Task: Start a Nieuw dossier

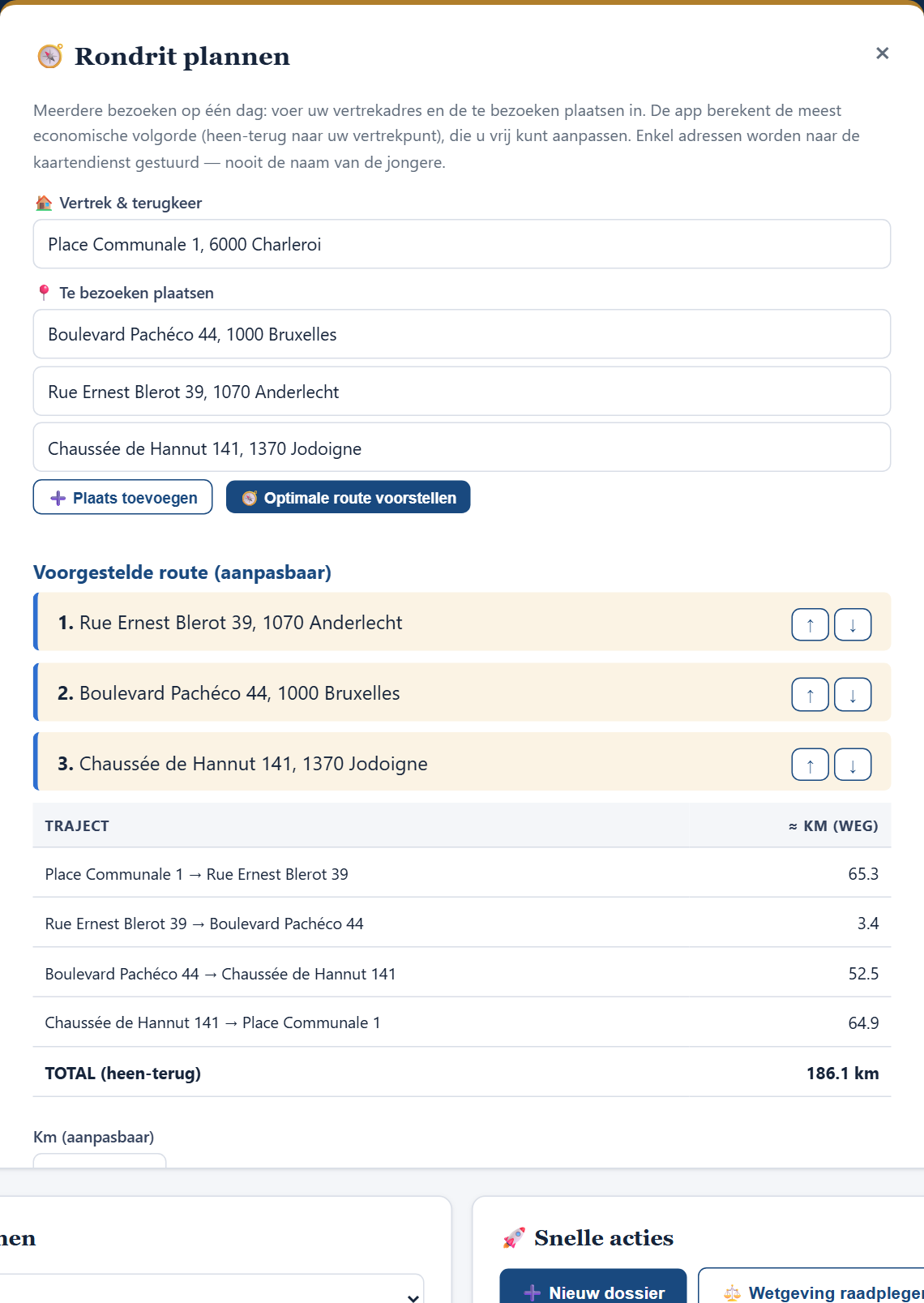Action: [x=593, y=1287]
